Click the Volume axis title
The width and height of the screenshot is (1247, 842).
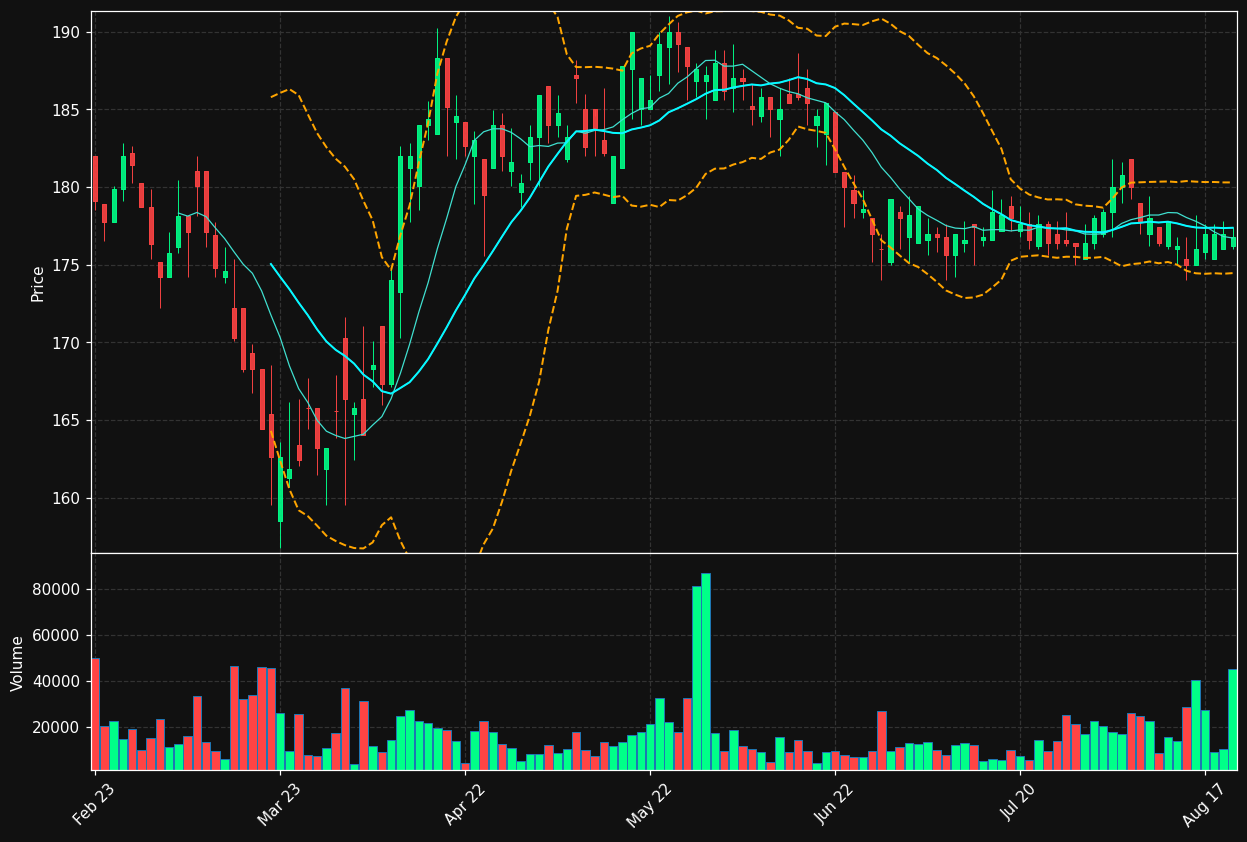[x=17, y=663]
